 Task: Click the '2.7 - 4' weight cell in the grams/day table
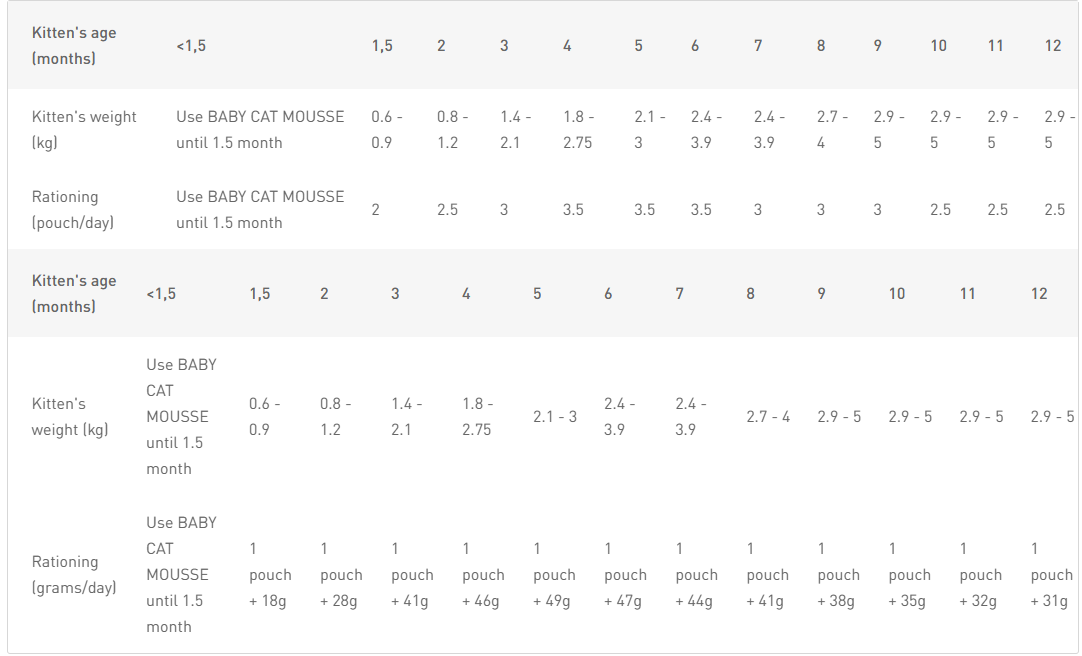tap(768, 416)
